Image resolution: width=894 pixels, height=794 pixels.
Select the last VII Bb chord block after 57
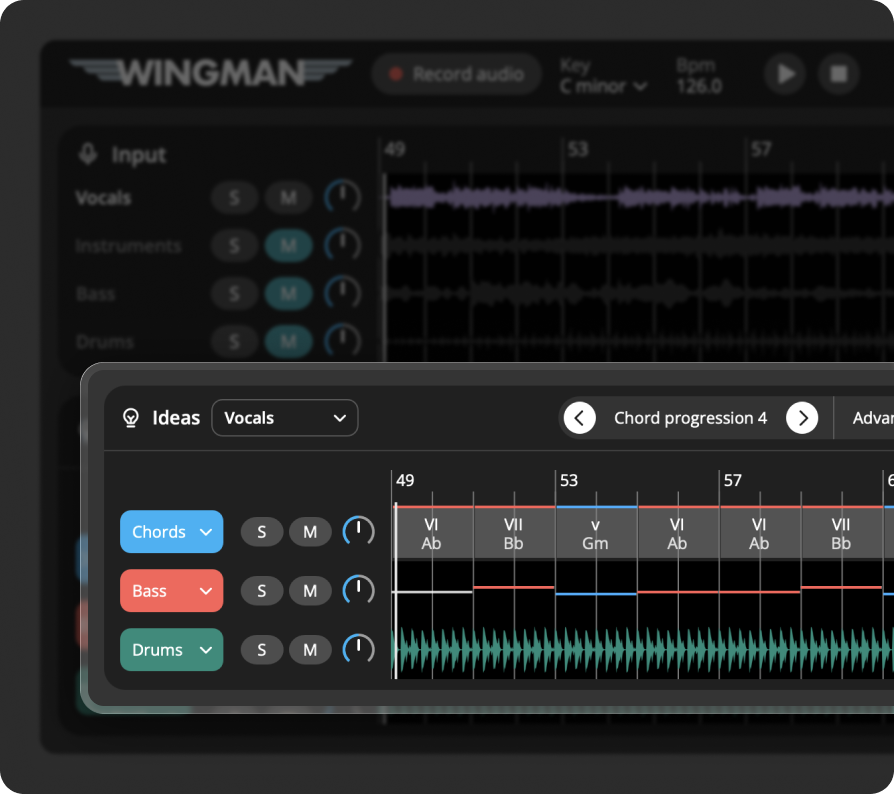(x=842, y=533)
